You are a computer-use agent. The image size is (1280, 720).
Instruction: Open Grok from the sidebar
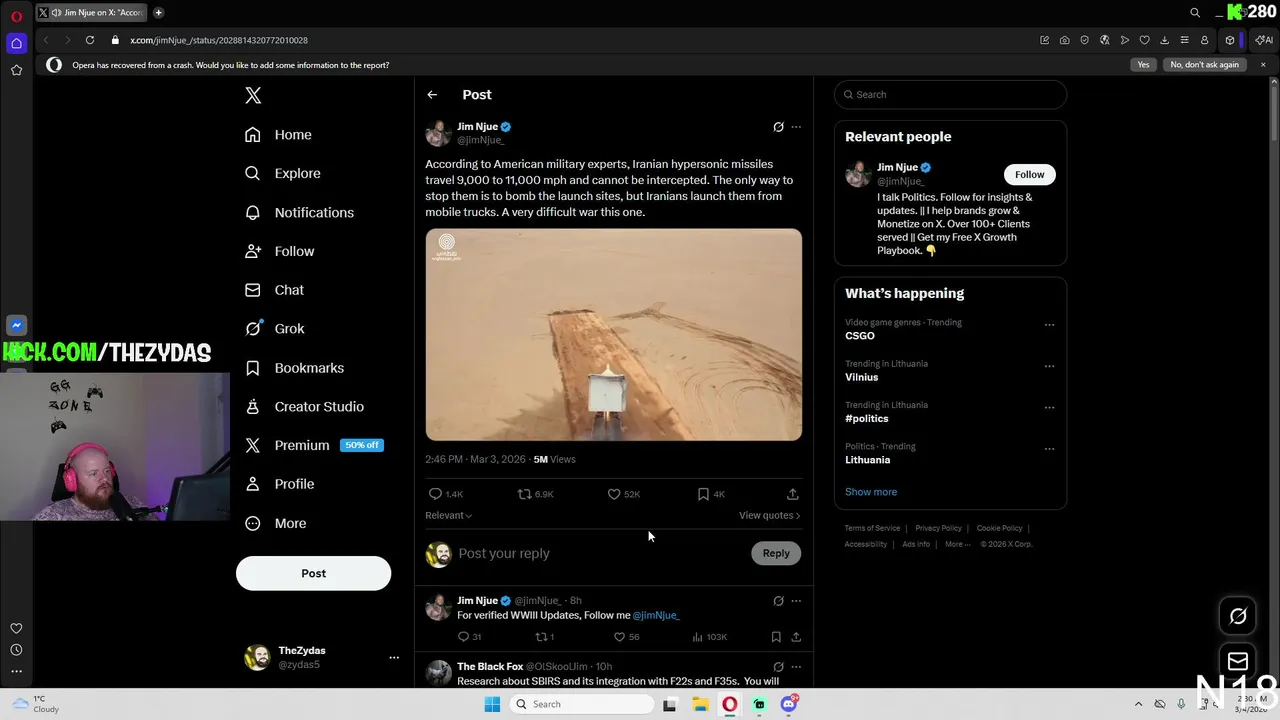(275, 328)
